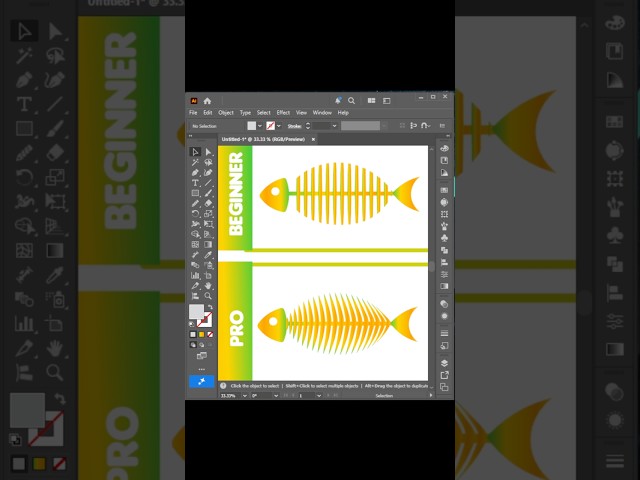Select the Curvature tool
Viewport: 640px width, 480px height.
point(208,173)
